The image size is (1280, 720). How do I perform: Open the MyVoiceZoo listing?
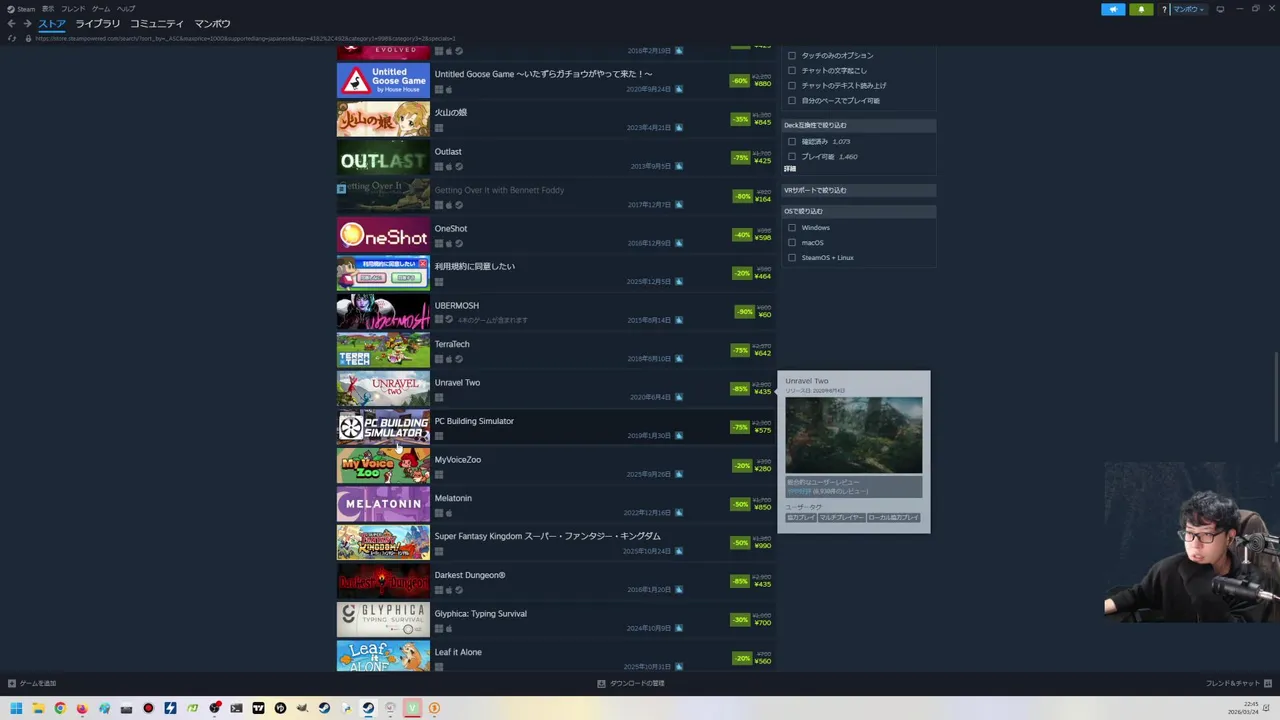(x=555, y=465)
